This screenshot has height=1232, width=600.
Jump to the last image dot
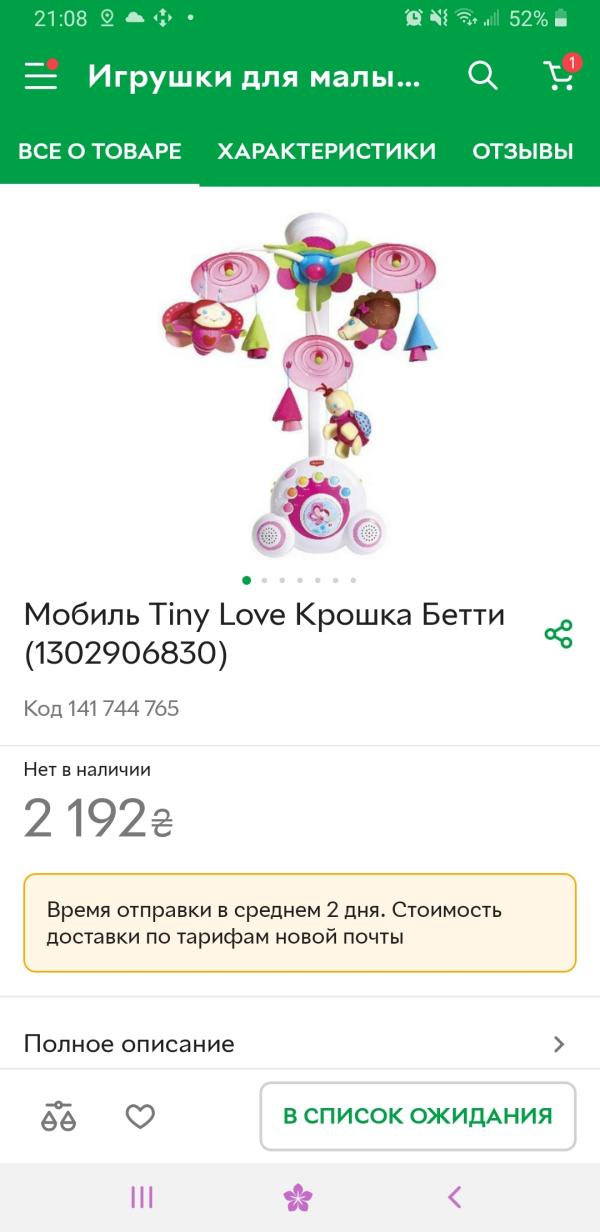[353, 580]
